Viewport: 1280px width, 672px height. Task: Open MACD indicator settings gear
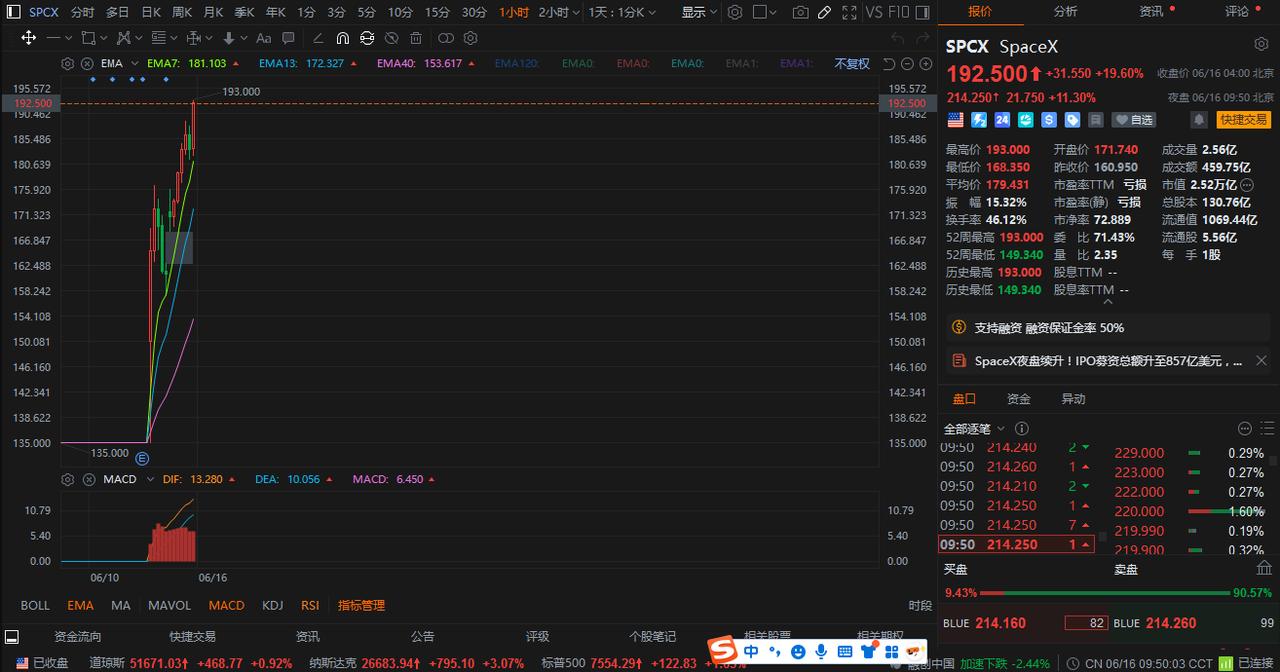(x=67, y=479)
